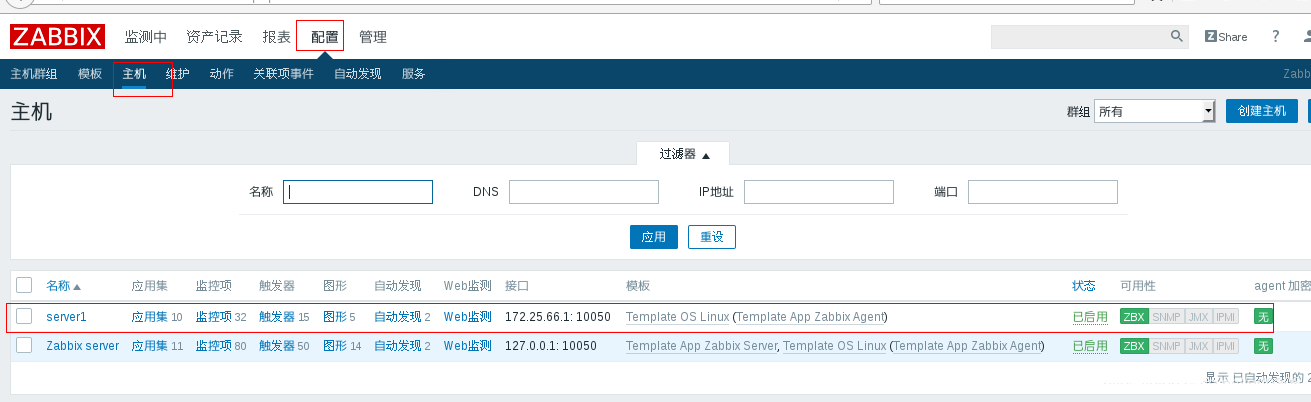
Task: Collapse the 过滤器 filter panel
Action: pyautogui.click(x=684, y=154)
